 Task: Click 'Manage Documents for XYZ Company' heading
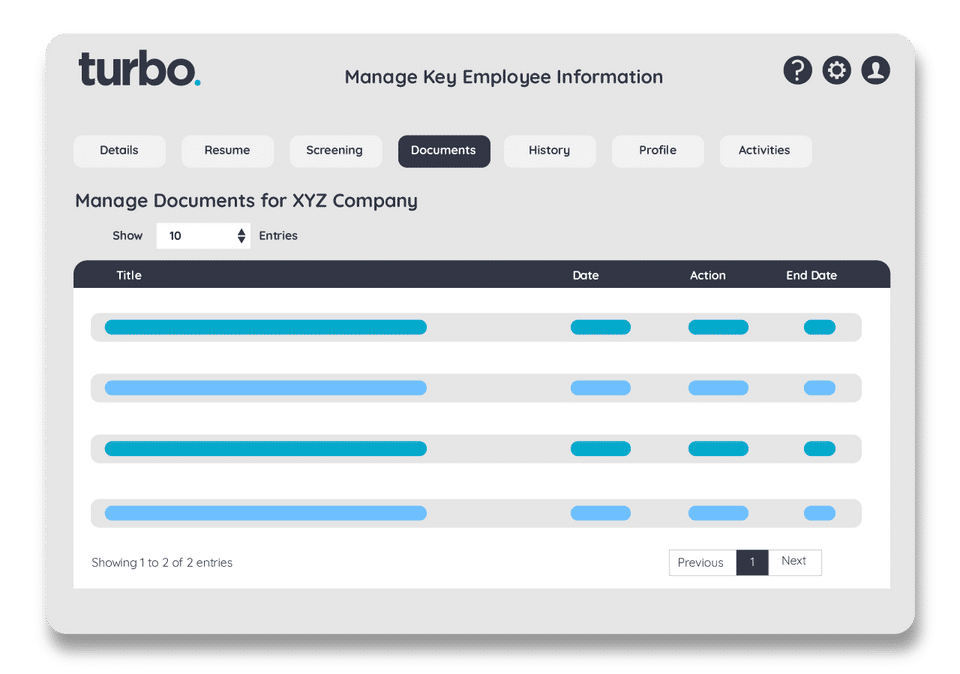tap(246, 201)
